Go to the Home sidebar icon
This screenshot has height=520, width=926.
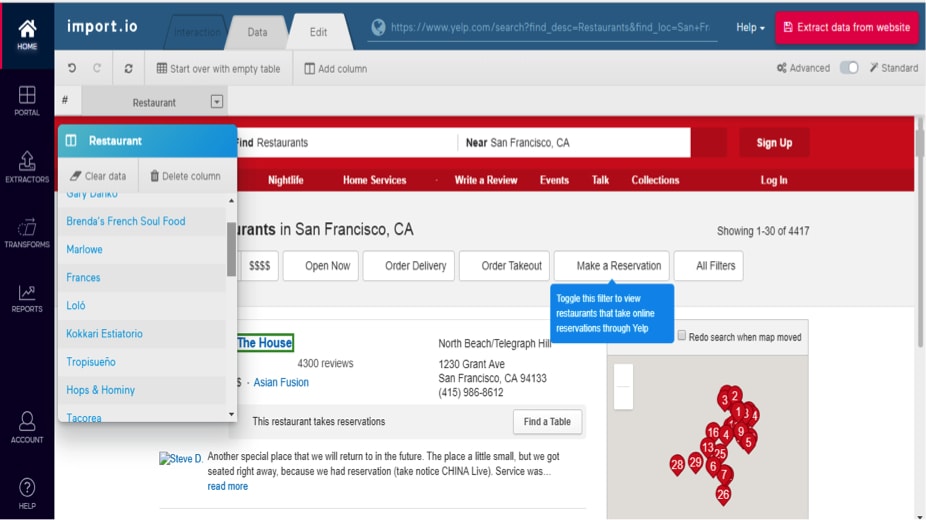point(27,35)
